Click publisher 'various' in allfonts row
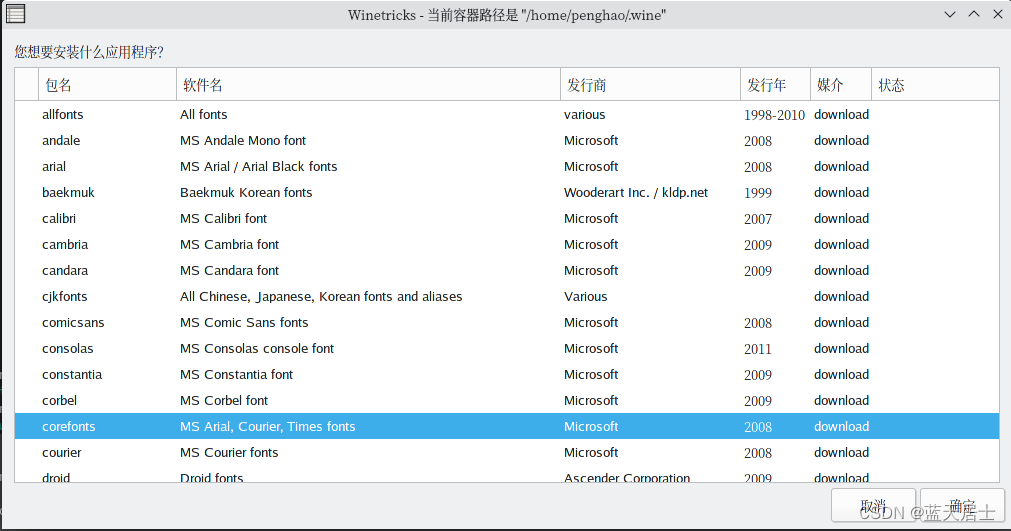This screenshot has height=531, width=1011. pos(585,115)
